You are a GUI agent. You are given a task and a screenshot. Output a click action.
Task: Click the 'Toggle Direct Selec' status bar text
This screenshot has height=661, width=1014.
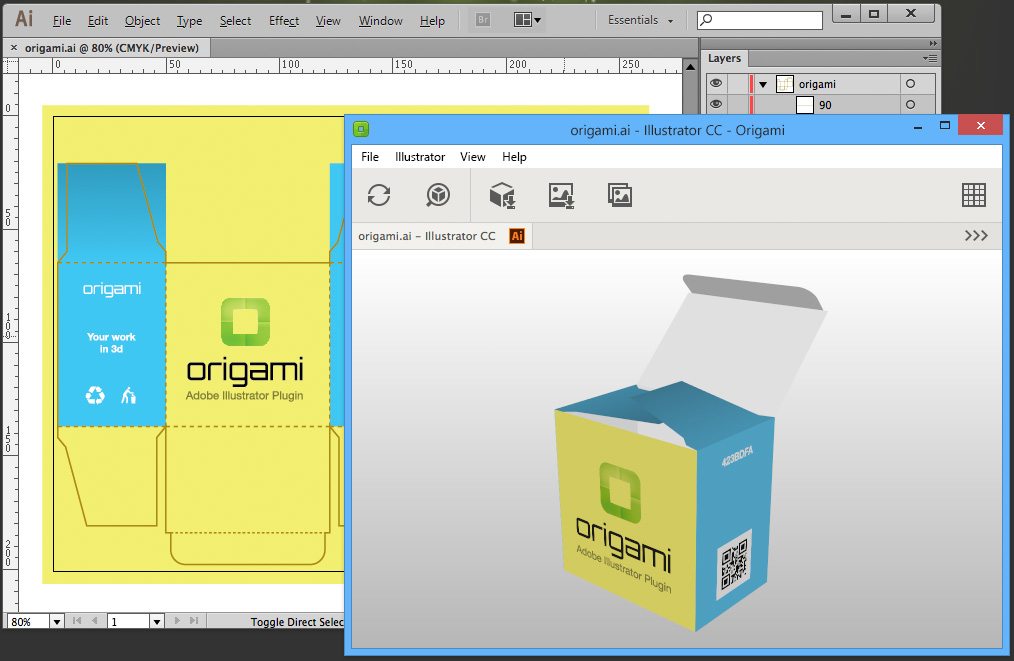click(x=297, y=622)
